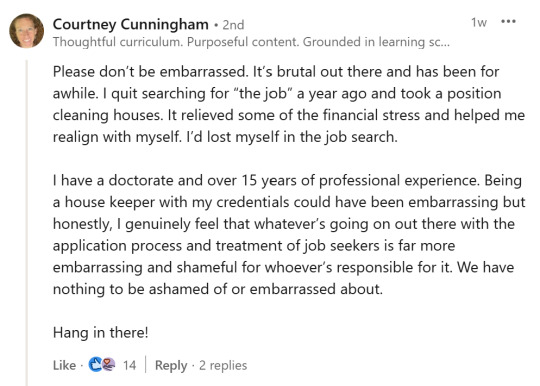Click the 2nd connection degree label

(233, 25)
